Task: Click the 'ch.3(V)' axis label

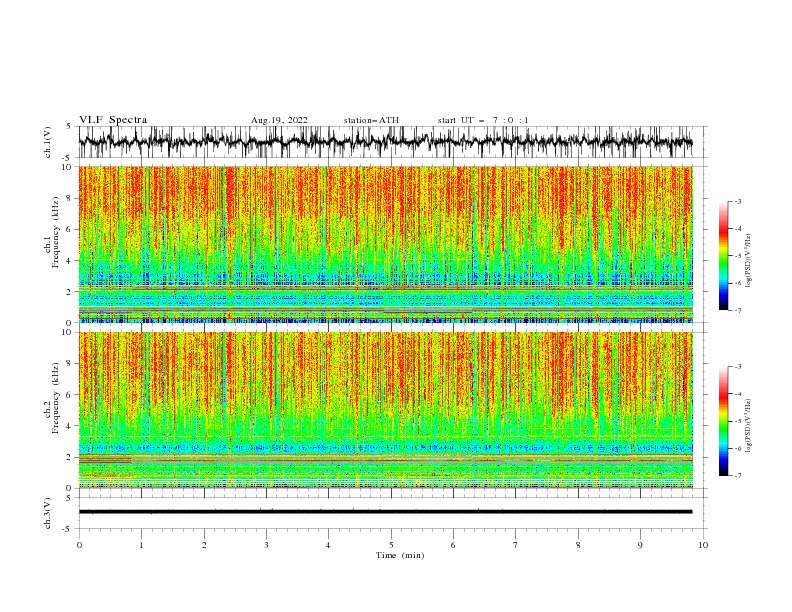Action: click(48, 513)
